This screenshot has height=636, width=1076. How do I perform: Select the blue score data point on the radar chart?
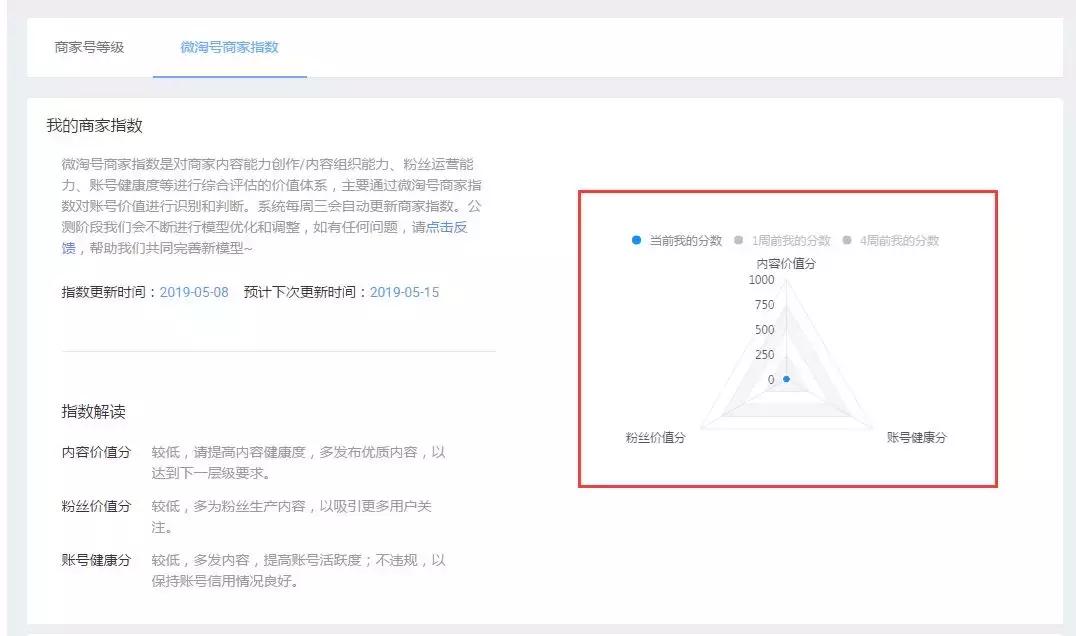click(789, 379)
